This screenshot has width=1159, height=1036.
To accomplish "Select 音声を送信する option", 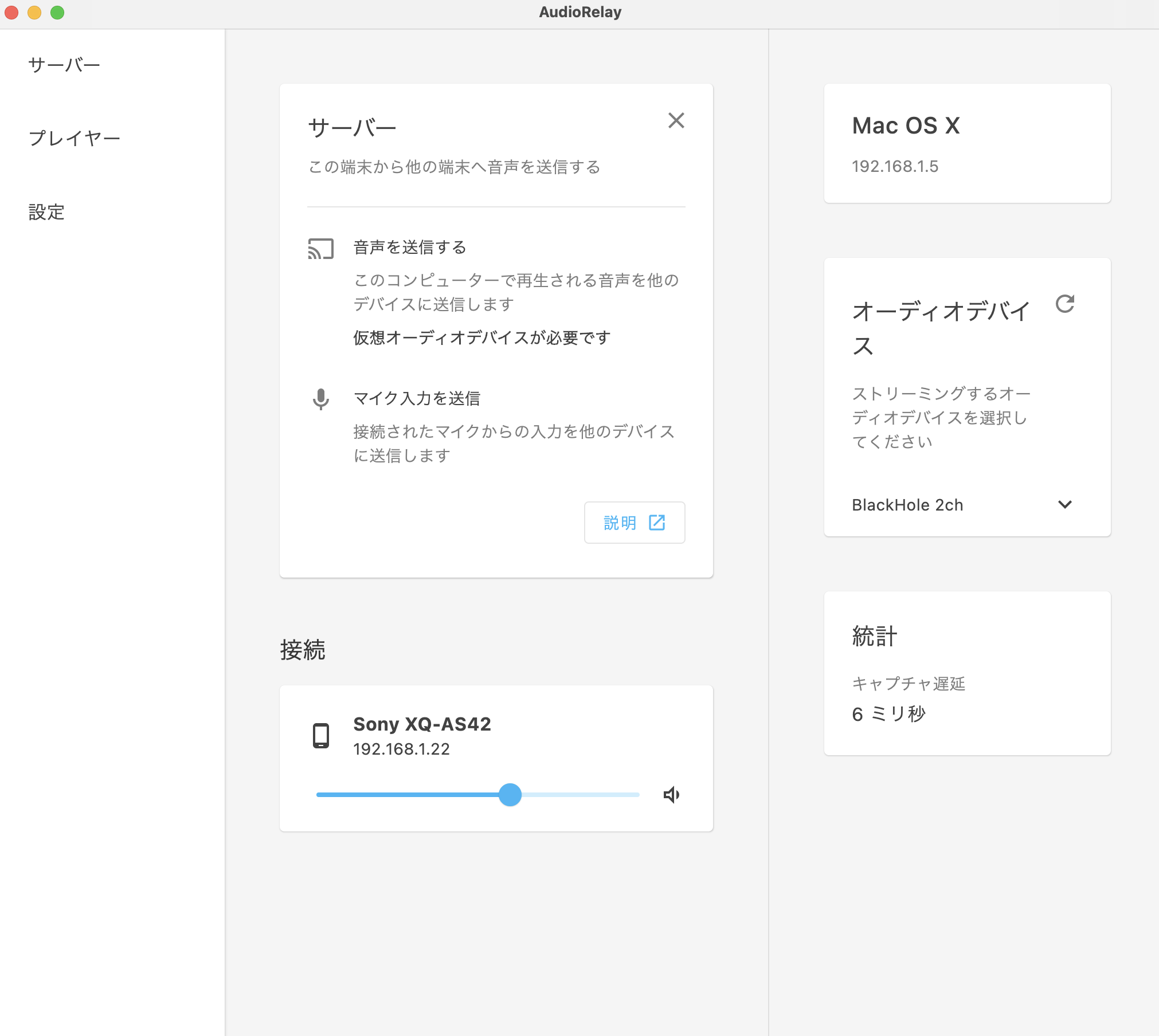I will click(x=409, y=248).
